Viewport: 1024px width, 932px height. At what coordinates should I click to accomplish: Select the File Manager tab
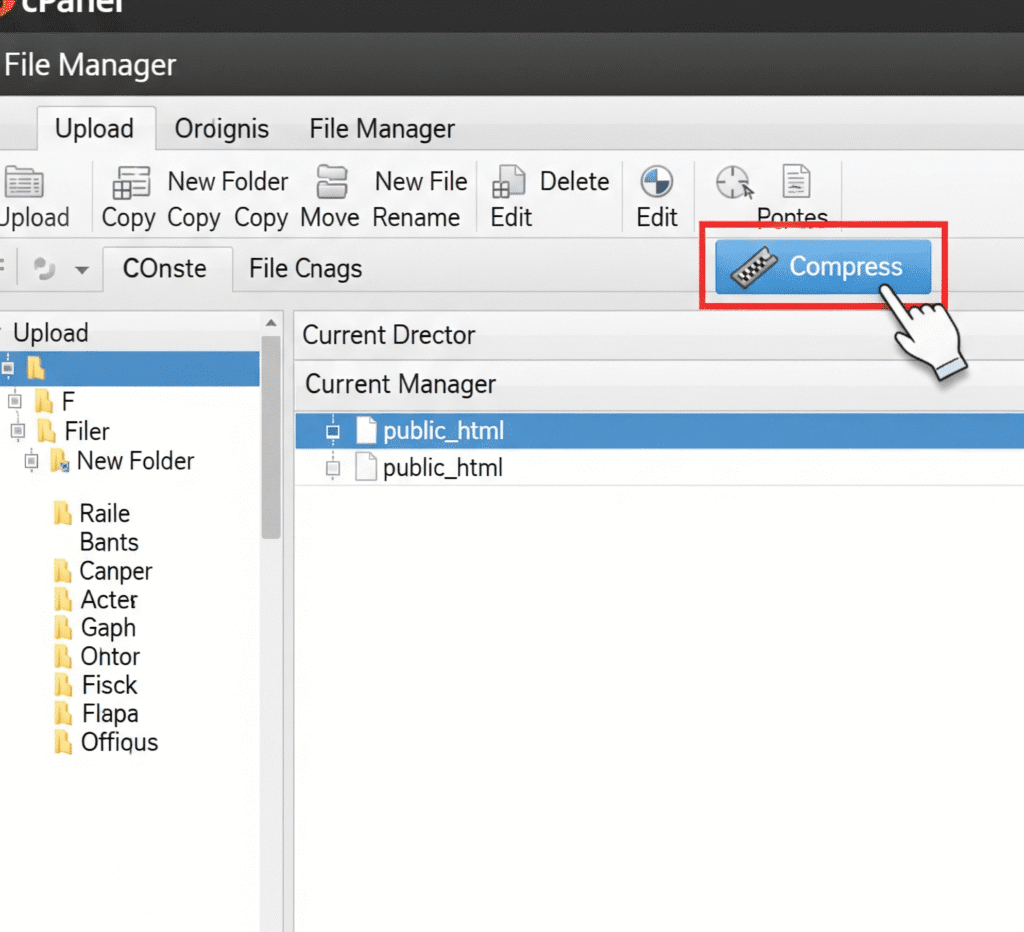(382, 129)
